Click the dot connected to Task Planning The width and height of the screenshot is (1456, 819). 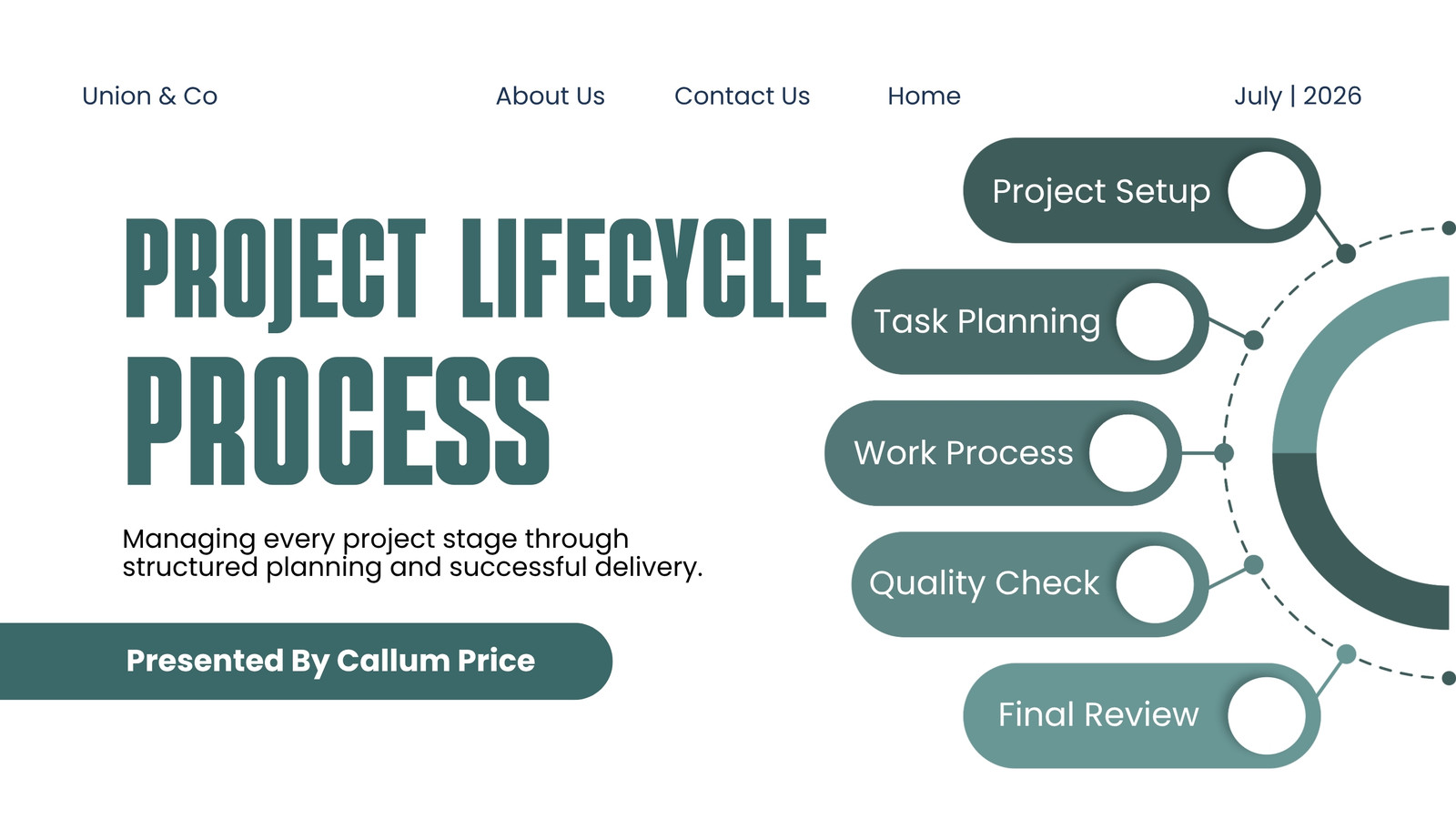1253,340
